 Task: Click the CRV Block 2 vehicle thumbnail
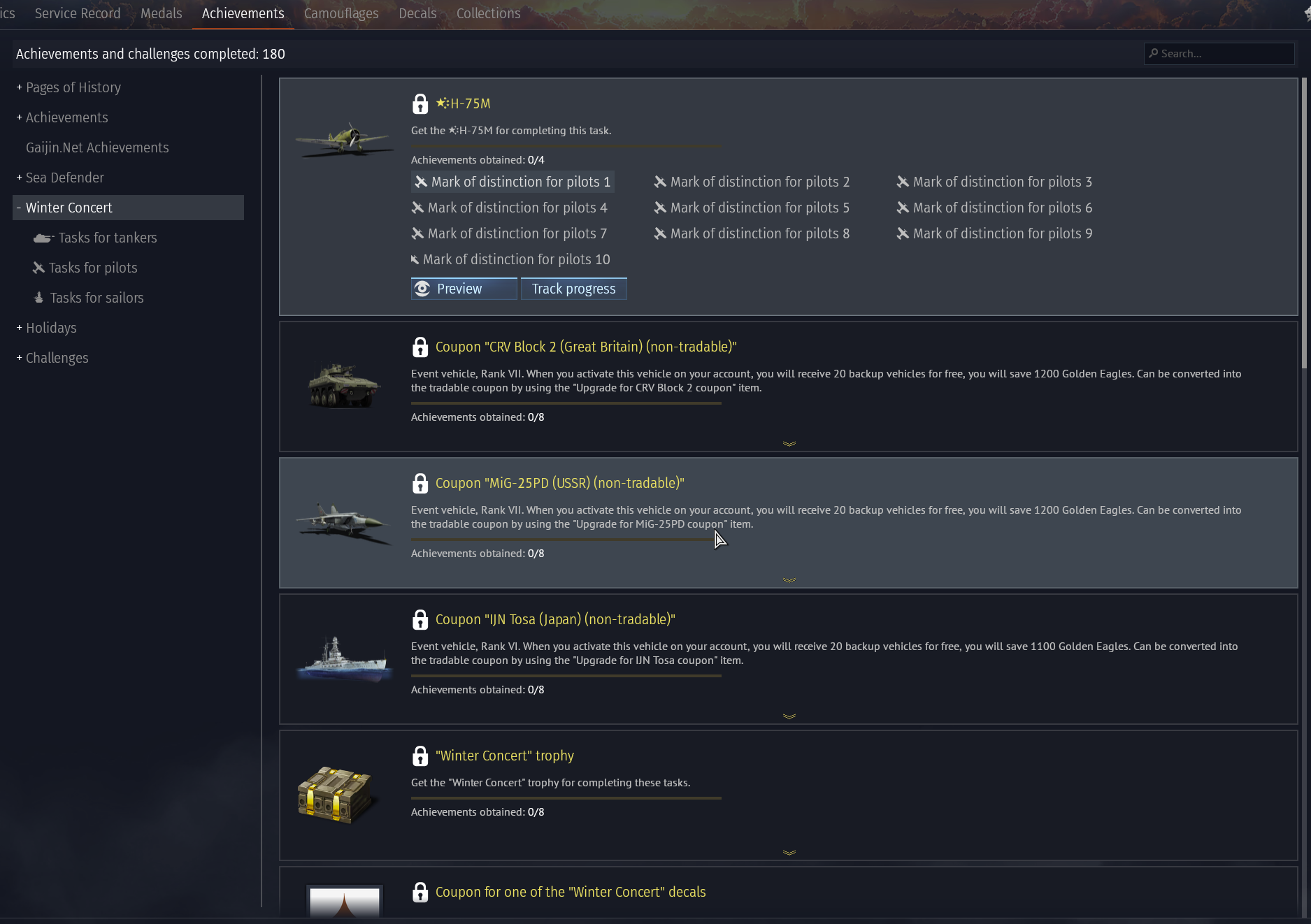(344, 385)
